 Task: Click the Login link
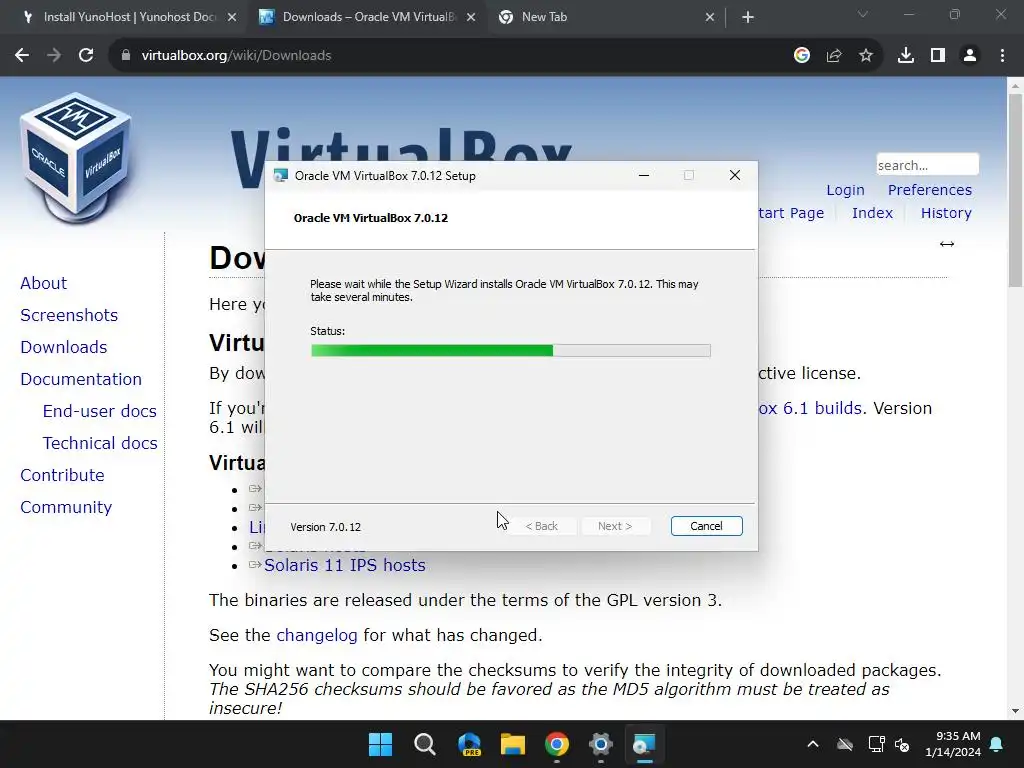[x=845, y=190]
